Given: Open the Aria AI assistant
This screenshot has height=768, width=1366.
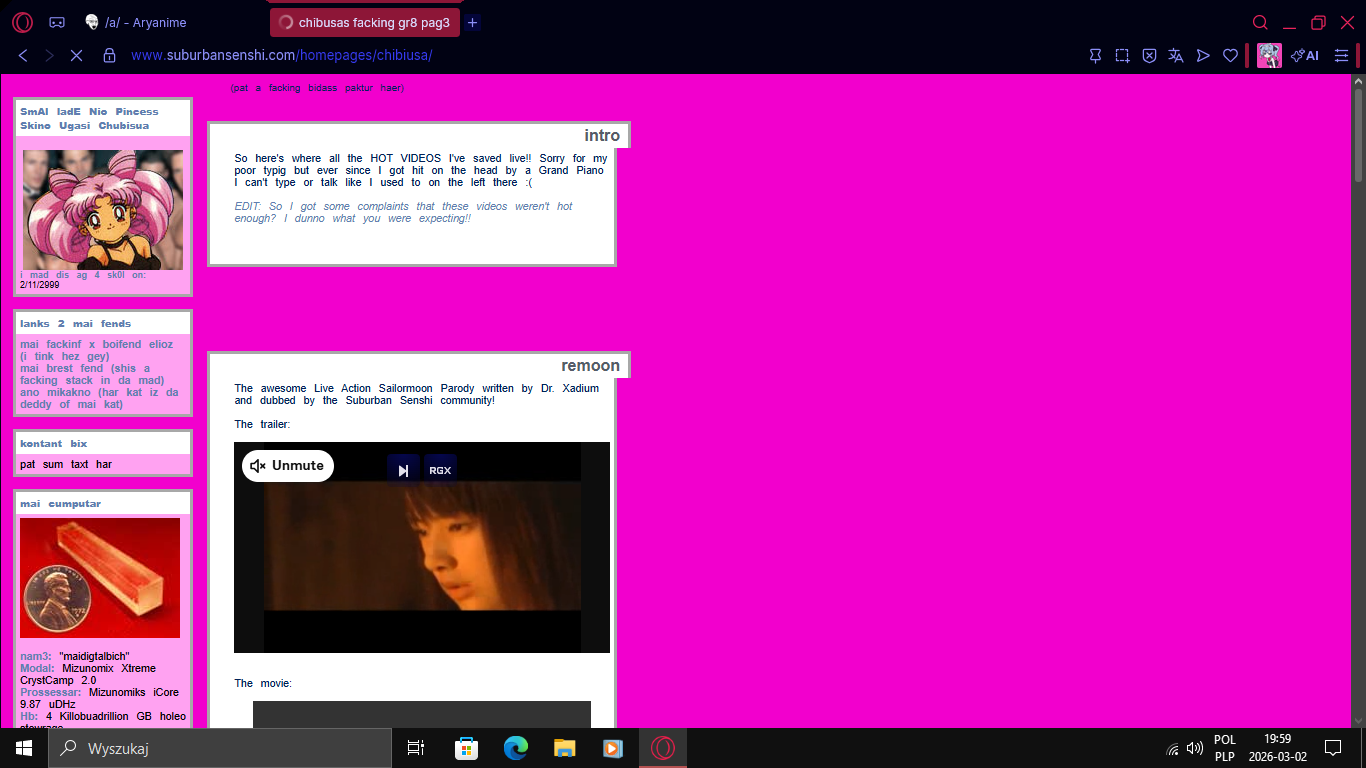Looking at the screenshot, I should point(1305,56).
